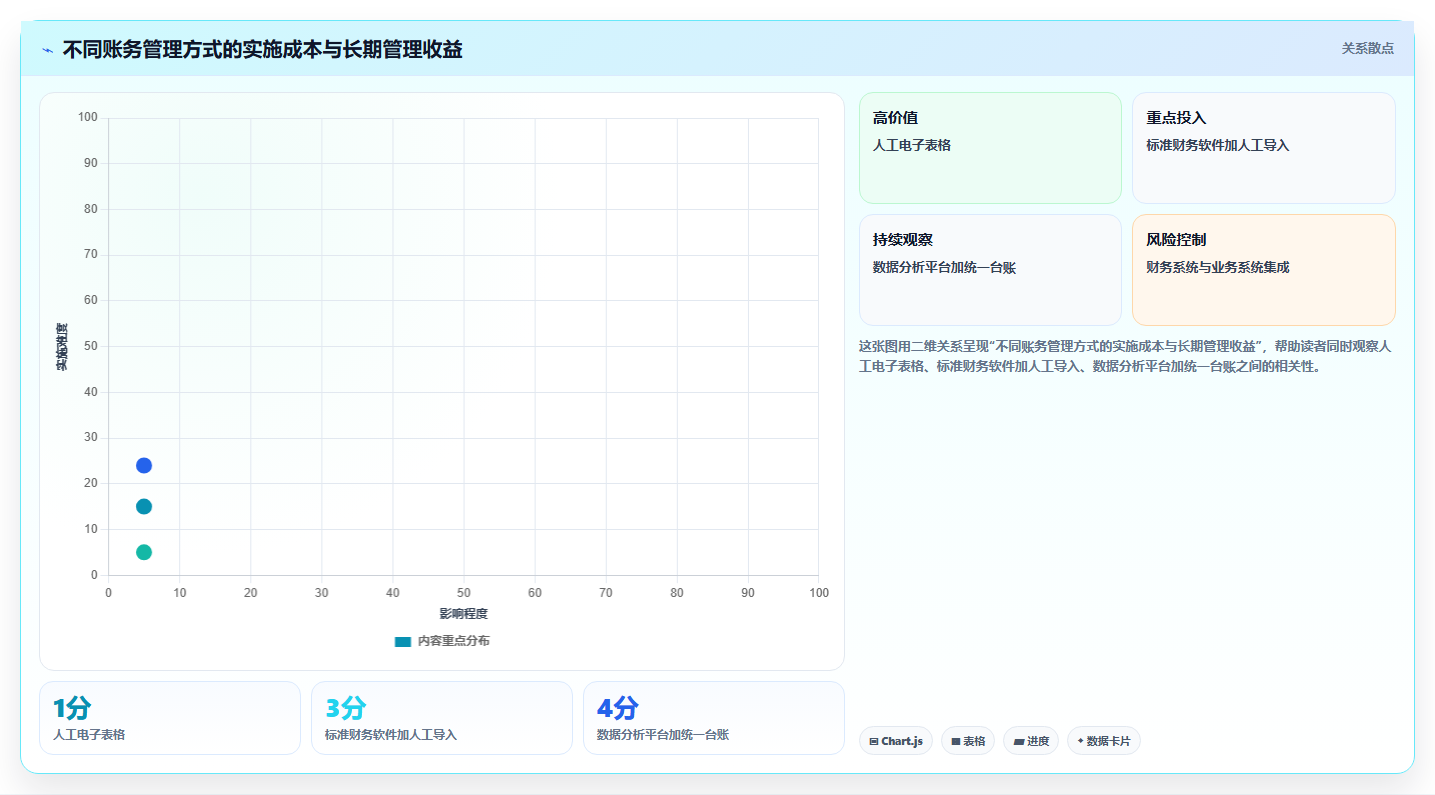The width and height of the screenshot is (1435, 795).
Task: Select the teal-blue scatter point near 15
Action: [x=144, y=506]
